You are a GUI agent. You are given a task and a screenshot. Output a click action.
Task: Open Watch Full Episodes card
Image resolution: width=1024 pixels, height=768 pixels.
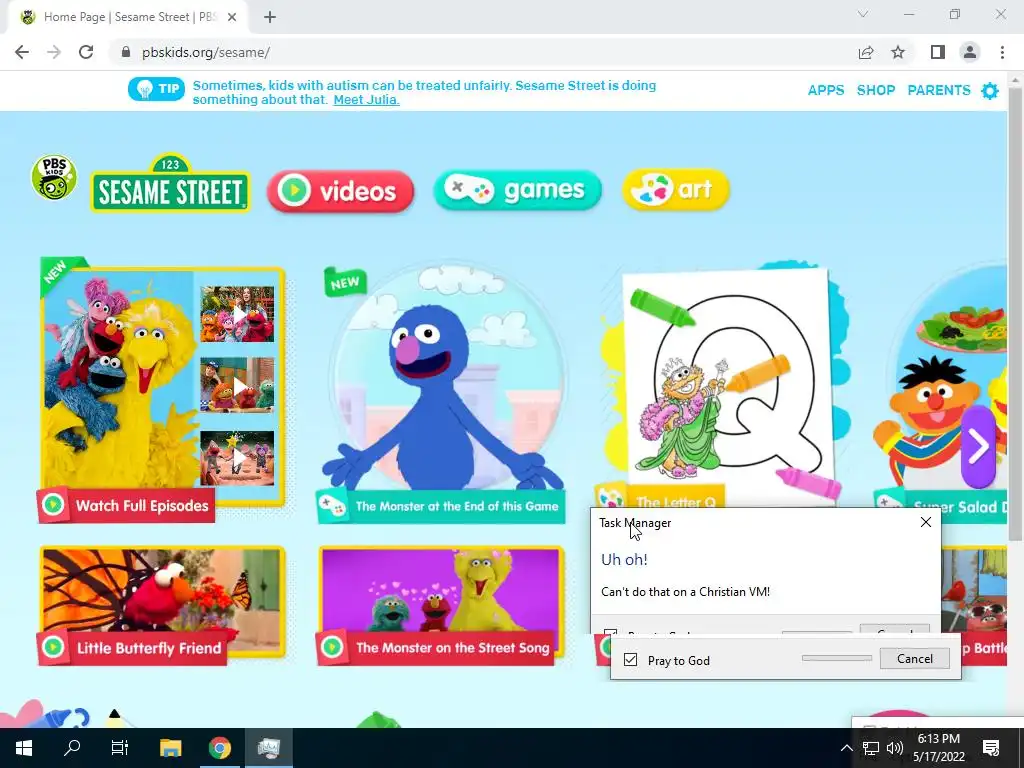(161, 390)
